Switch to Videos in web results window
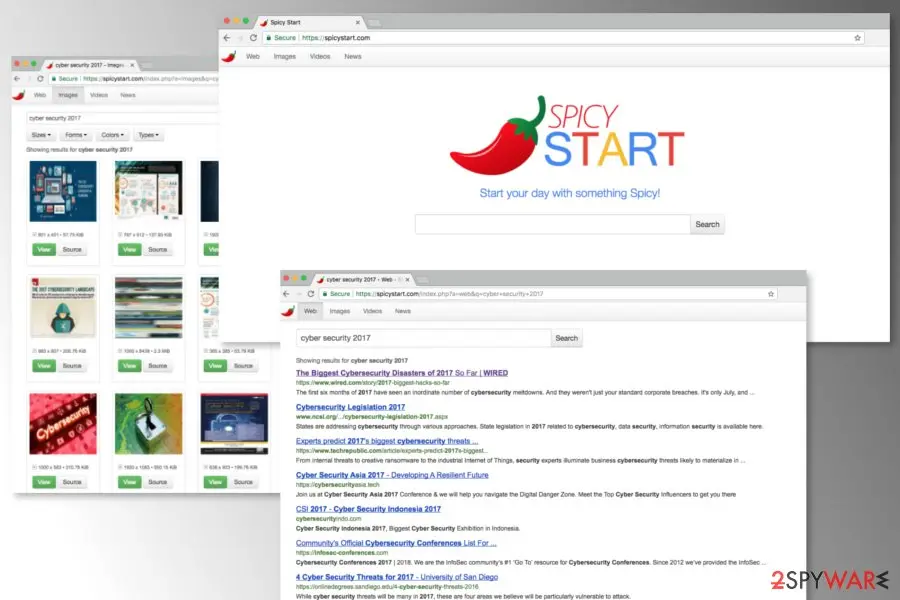The image size is (900, 600). (373, 311)
